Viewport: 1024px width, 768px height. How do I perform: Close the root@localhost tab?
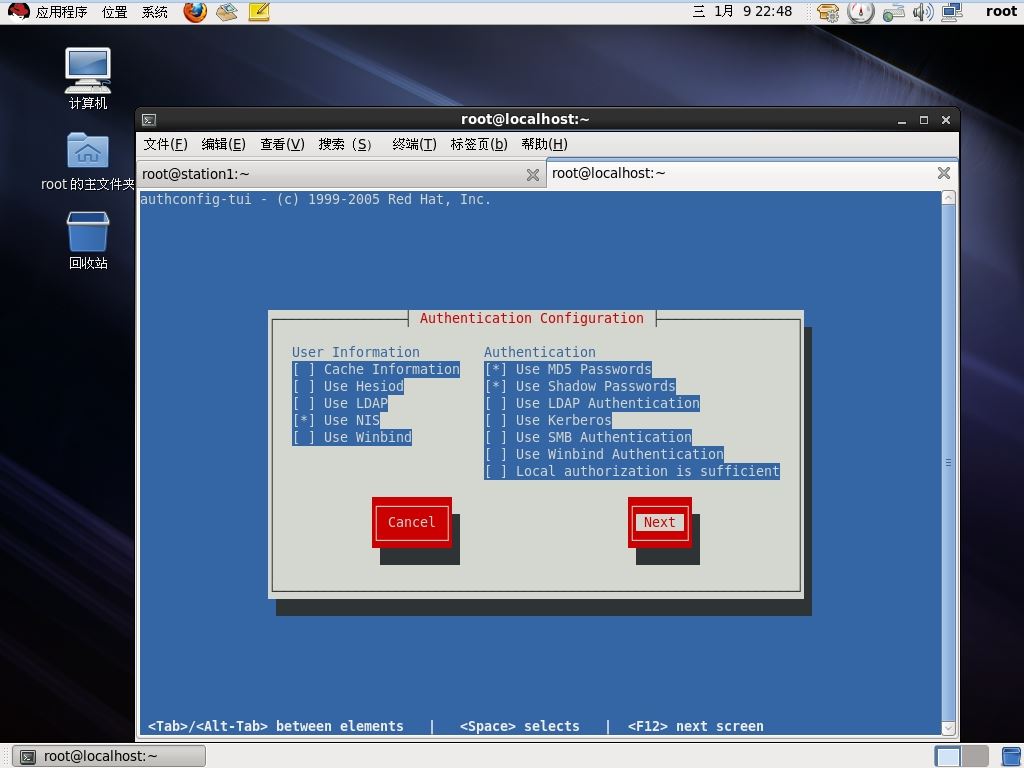click(944, 173)
